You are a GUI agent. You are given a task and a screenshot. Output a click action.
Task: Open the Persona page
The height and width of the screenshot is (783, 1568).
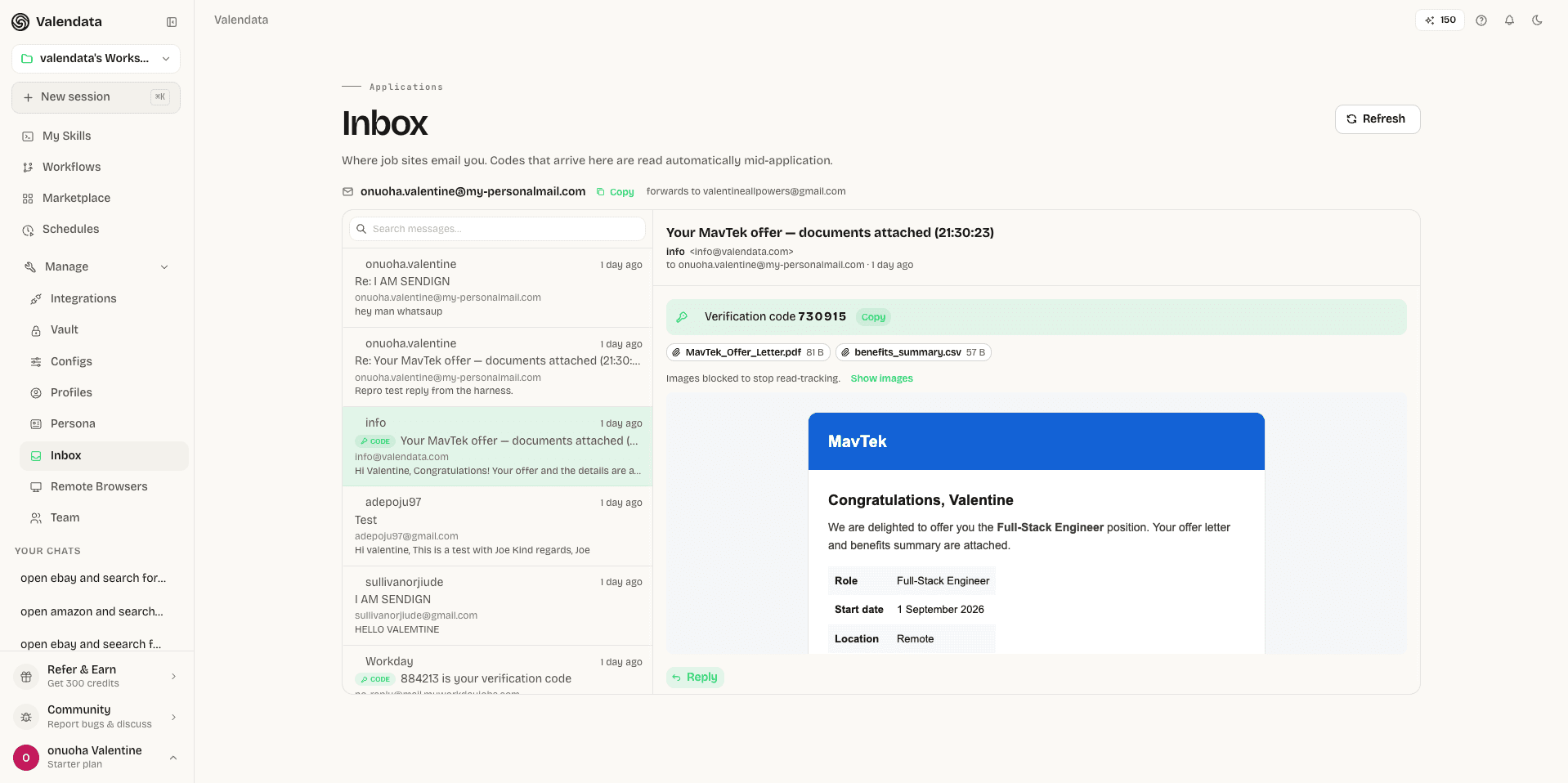coord(104,423)
